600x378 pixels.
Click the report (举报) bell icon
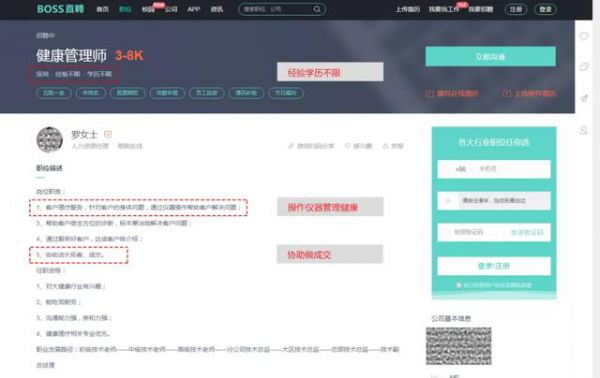pyautogui.click(x=385, y=146)
